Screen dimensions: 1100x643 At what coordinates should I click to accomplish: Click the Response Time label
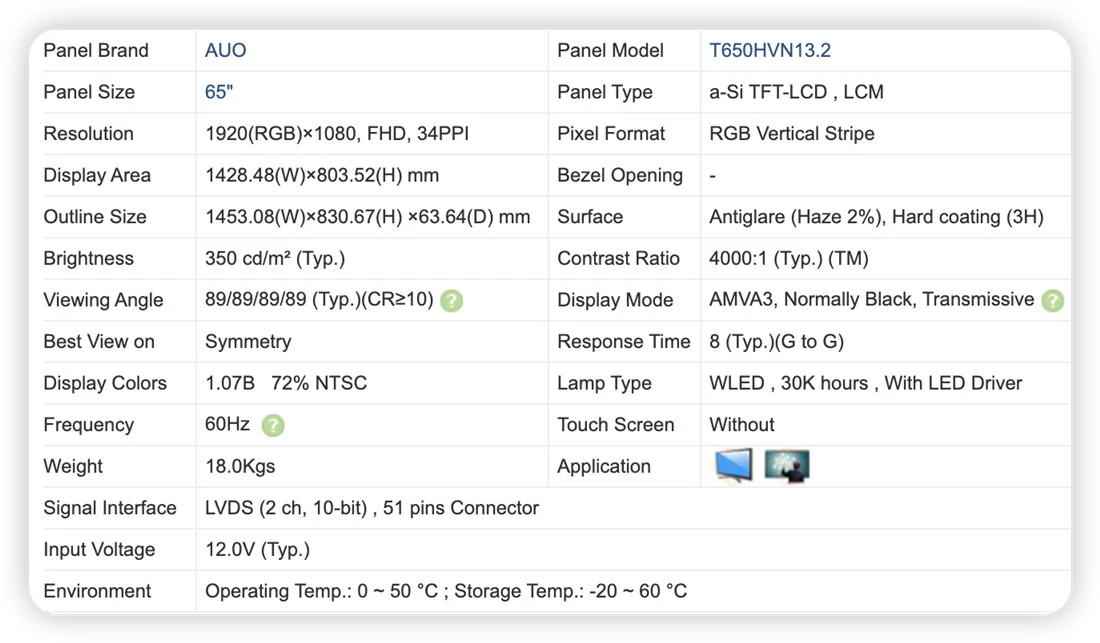[624, 341]
